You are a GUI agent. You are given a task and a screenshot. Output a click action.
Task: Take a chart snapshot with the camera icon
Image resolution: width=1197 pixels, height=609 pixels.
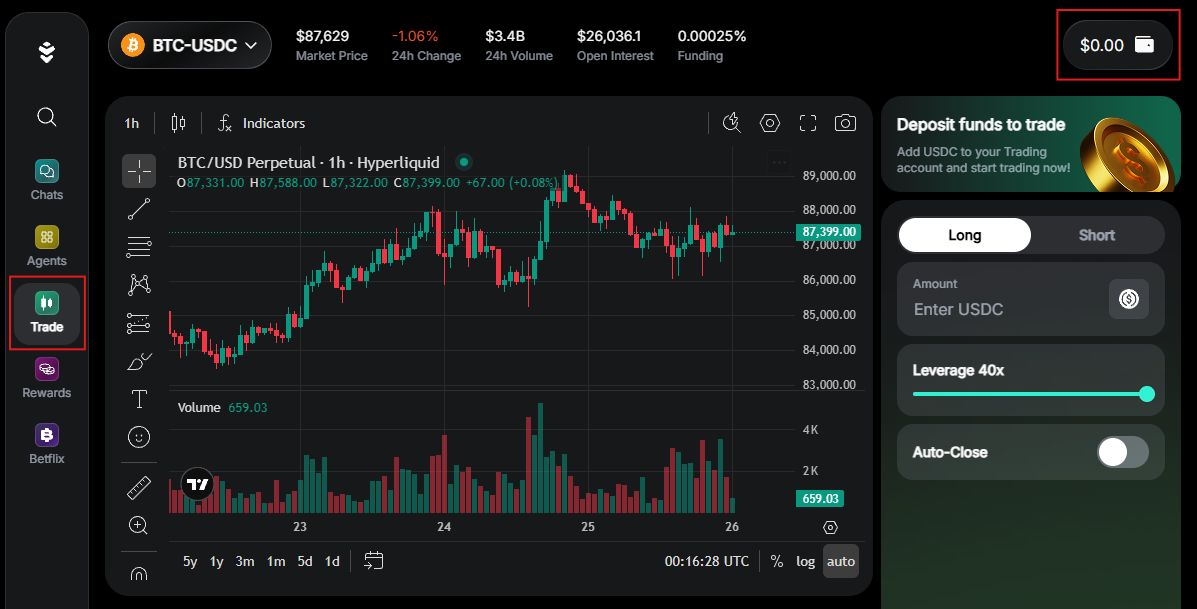point(845,122)
